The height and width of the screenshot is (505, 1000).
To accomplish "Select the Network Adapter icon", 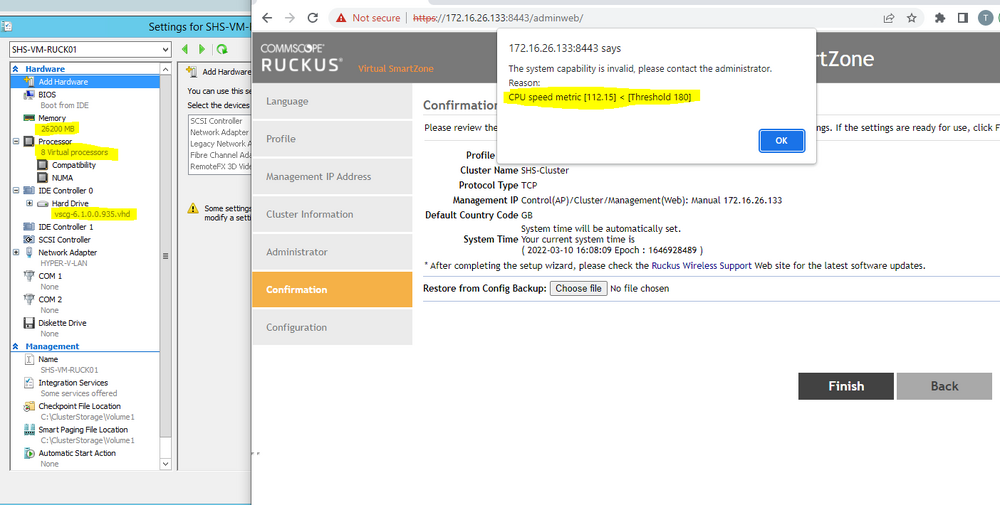I will (29, 252).
